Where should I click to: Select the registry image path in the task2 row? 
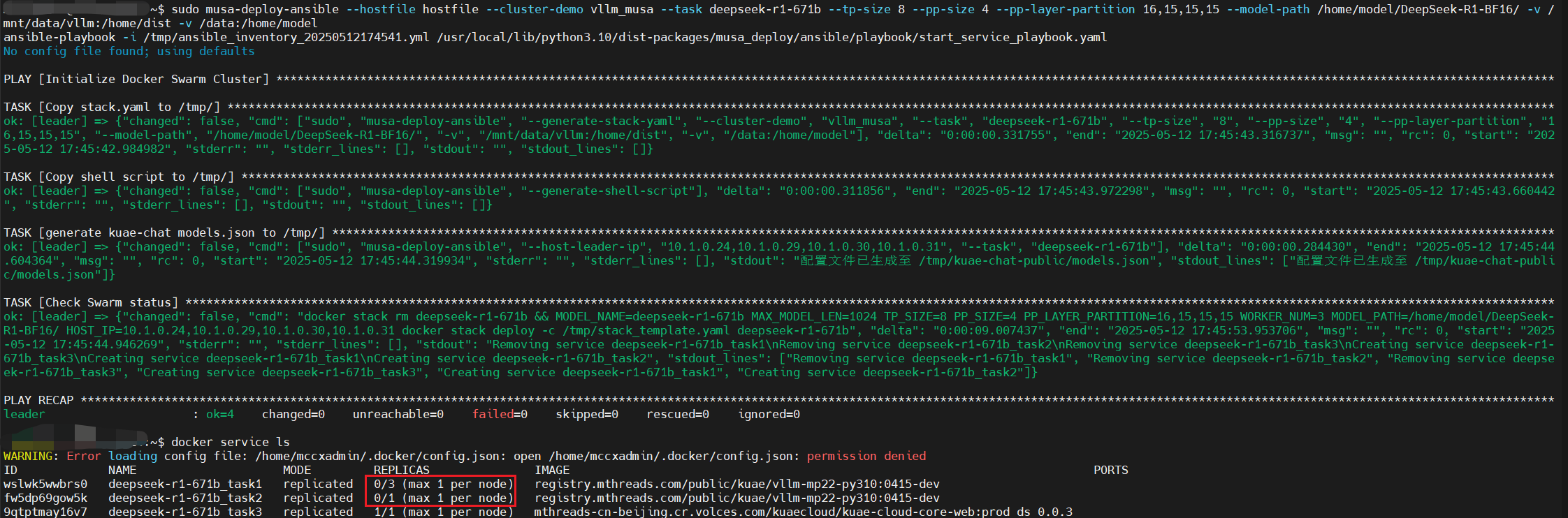737,498
